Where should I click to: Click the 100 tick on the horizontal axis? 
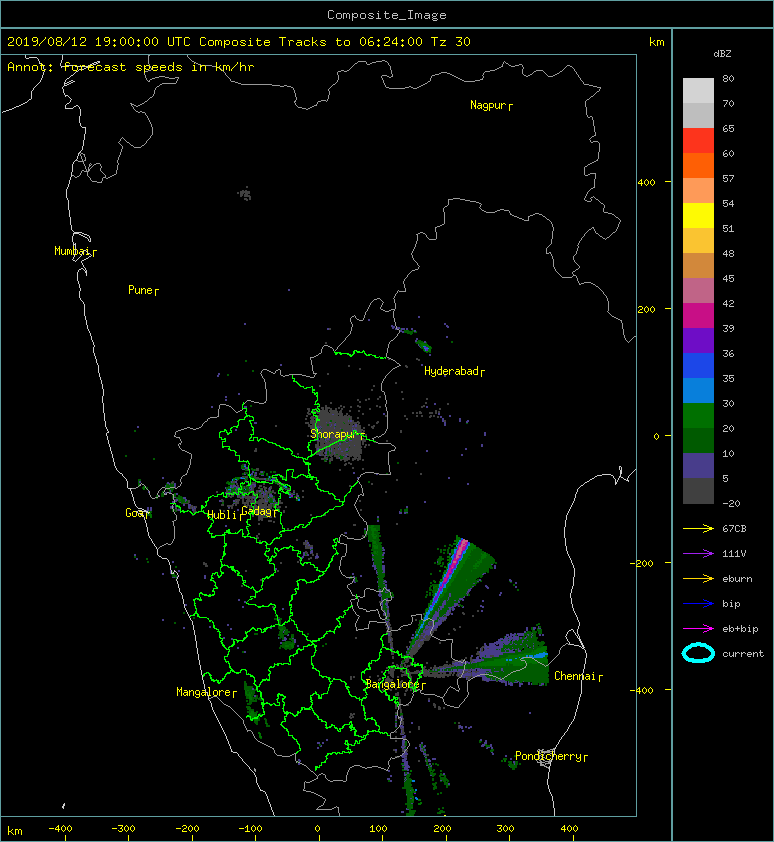coord(379,829)
